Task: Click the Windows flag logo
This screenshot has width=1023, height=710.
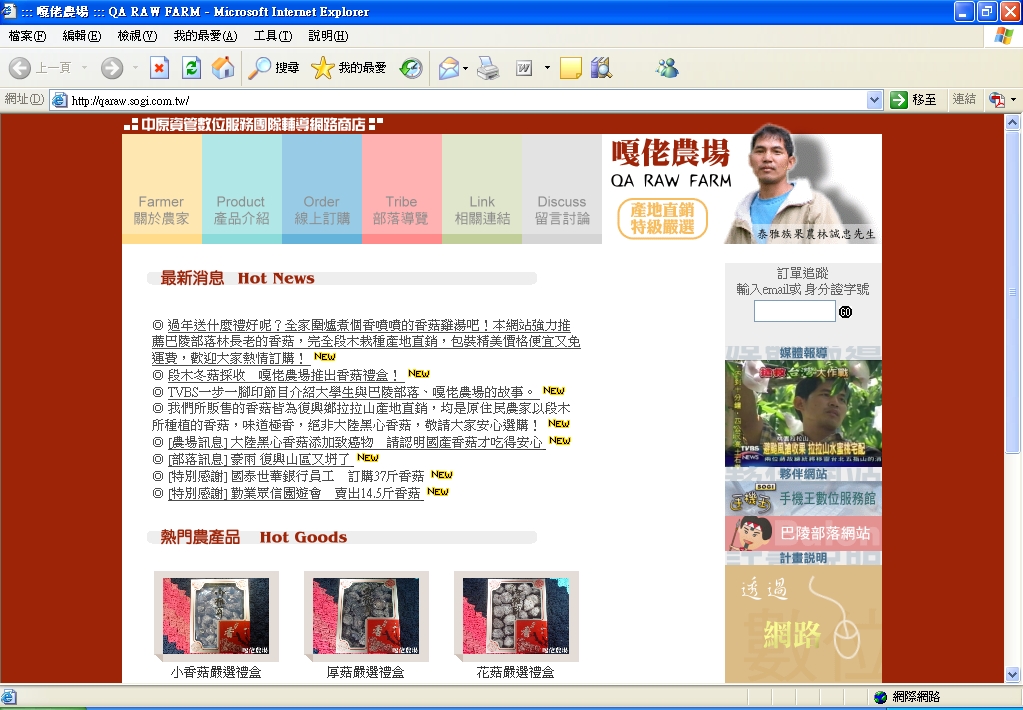Action: (x=1003, y=36)
